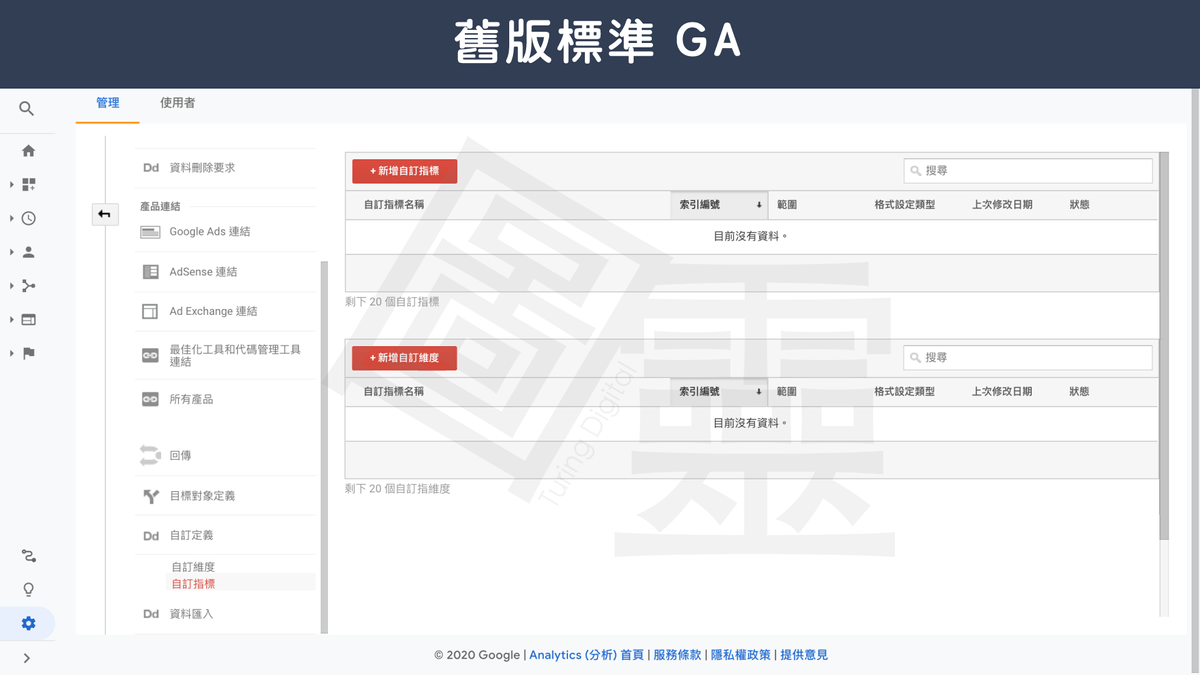This screenshot has height=675, width=1200.
Task: Open 資料匯入 menu item
Action: [192, 614]
